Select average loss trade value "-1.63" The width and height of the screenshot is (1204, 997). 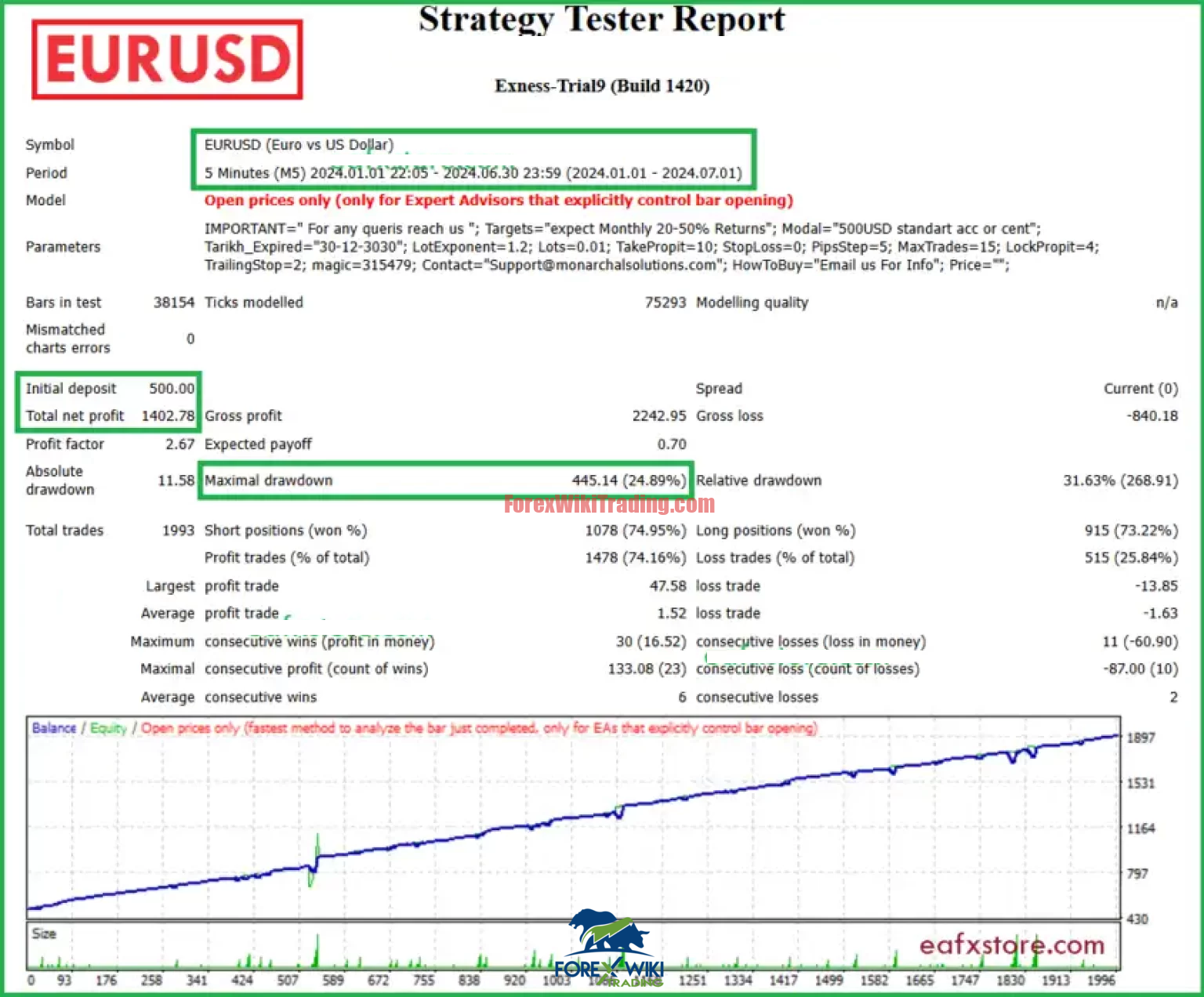click(x=1160, y=614)
